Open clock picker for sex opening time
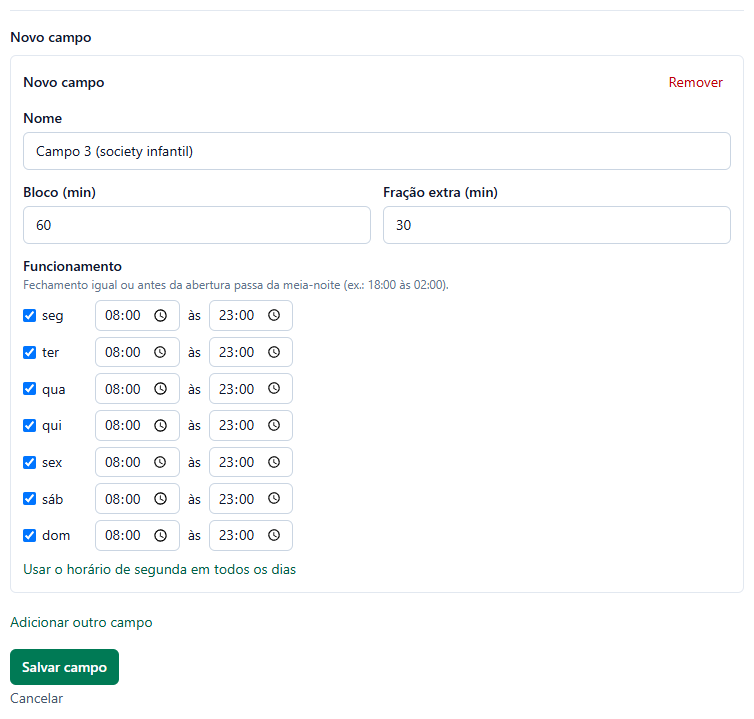 pos(160,463)
